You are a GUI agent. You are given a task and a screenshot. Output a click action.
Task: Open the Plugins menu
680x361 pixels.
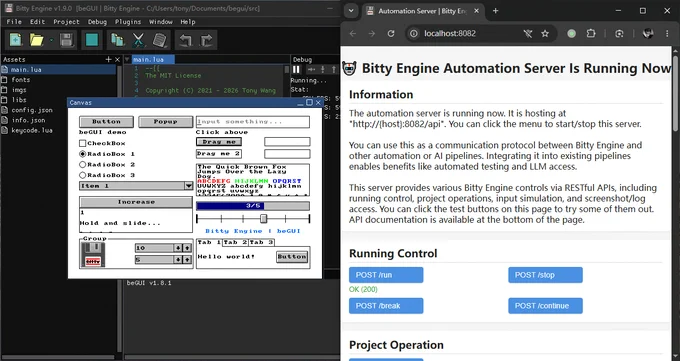pos(128,22)
